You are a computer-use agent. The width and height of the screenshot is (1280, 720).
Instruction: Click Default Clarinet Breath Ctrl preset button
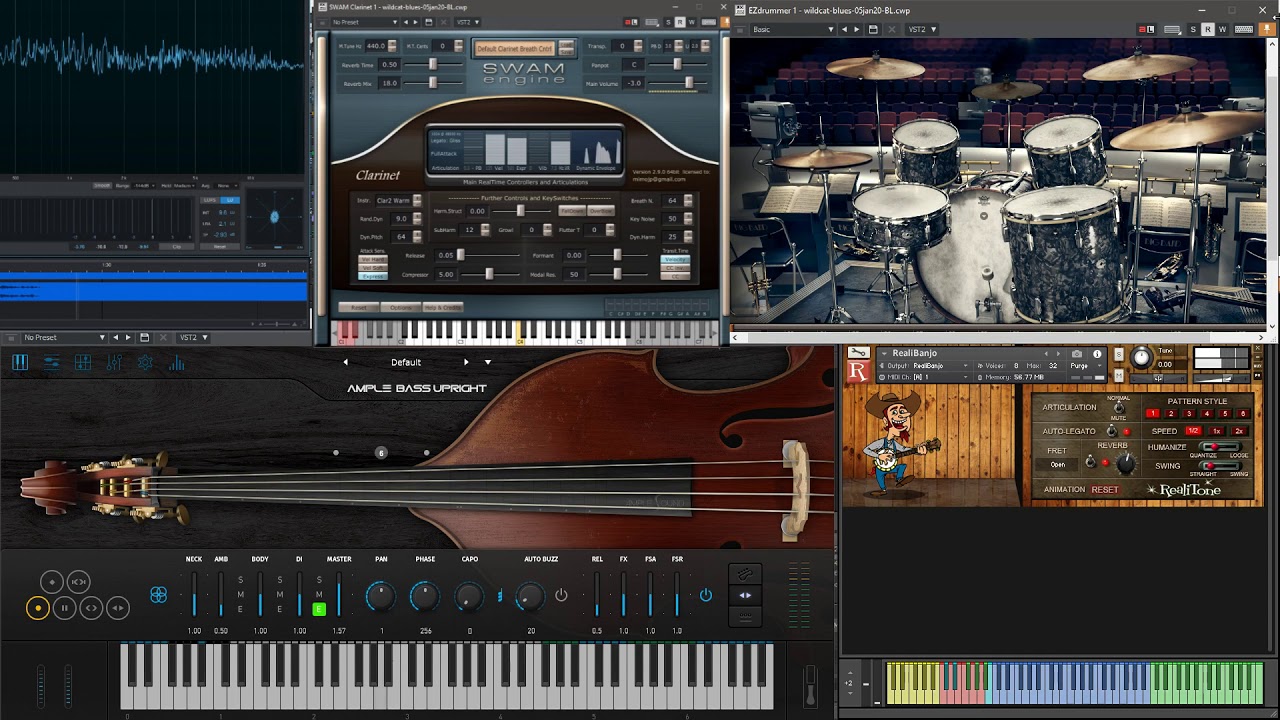click(514, 48)
